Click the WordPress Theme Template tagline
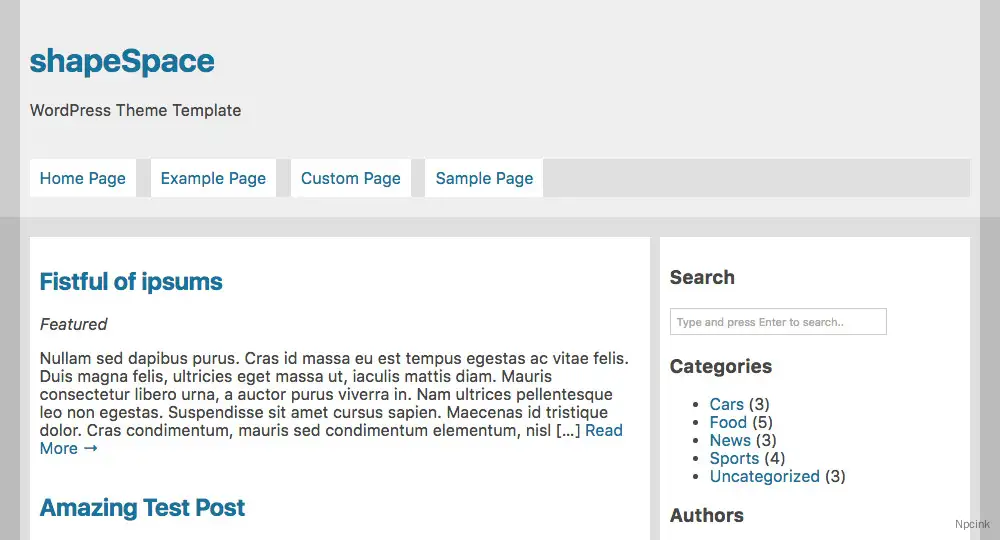1000x540 pixels. coord(135,110)
